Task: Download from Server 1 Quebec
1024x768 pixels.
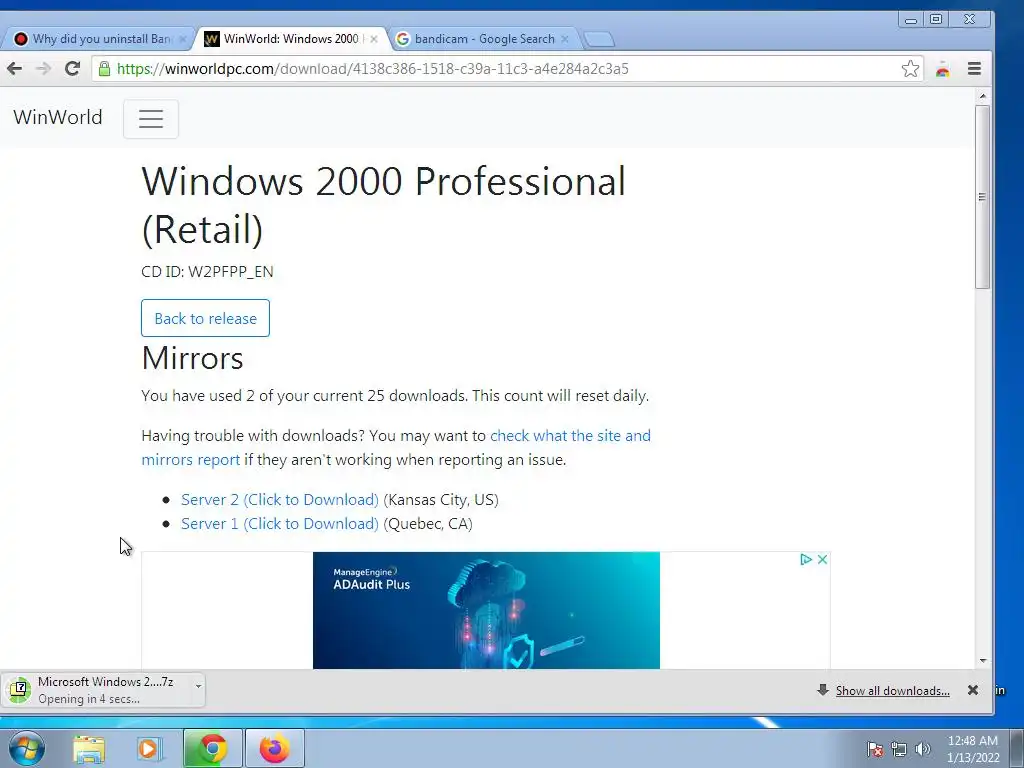Action: 280,524
